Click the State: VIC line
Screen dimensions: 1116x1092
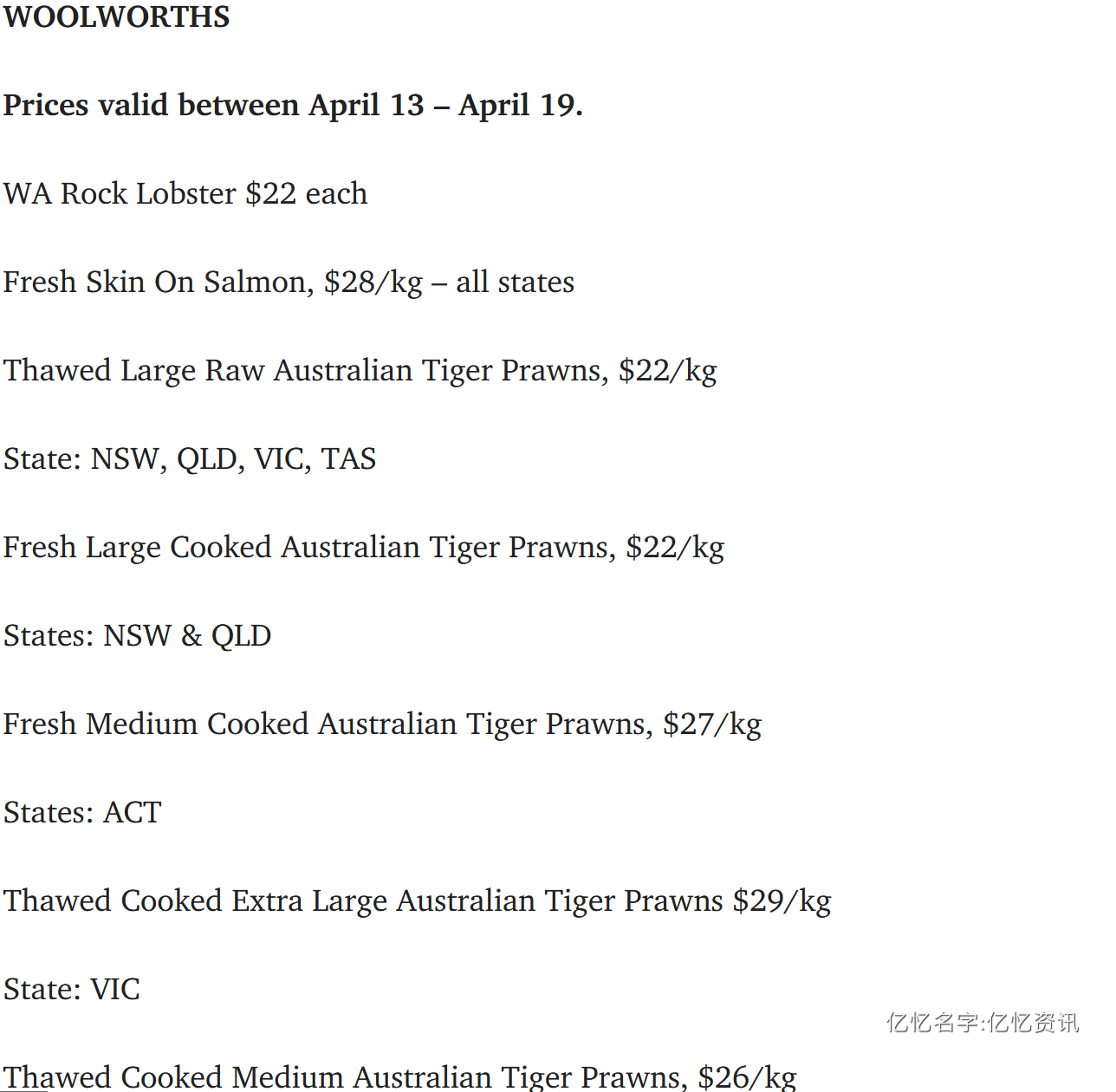coord(72,989)
